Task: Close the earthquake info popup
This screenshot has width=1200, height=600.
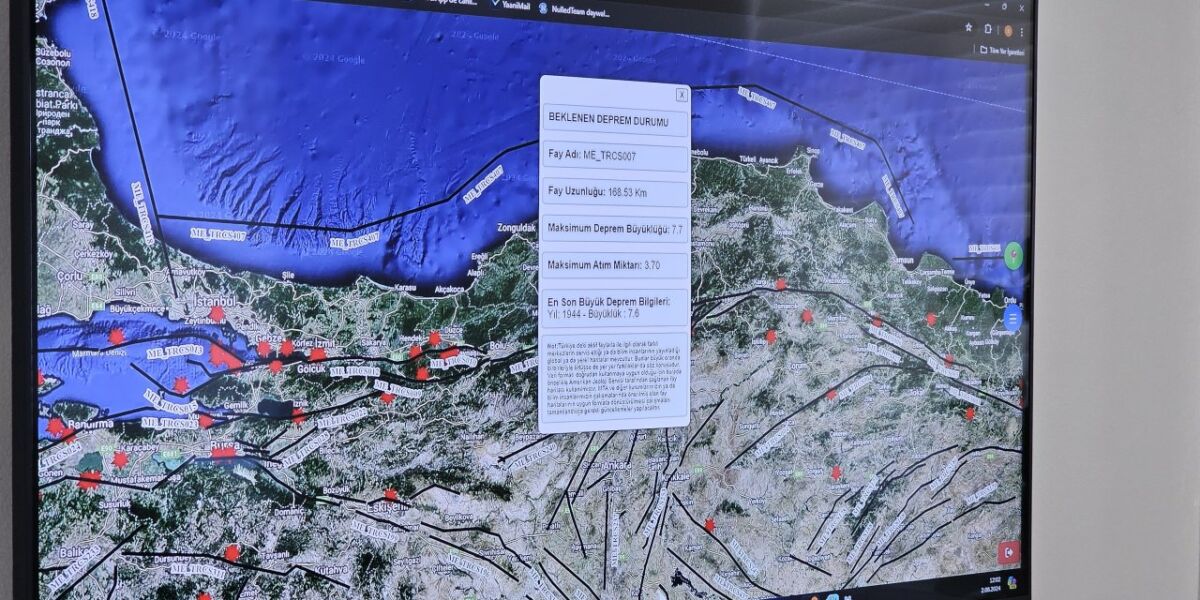Action: (681, 95)
